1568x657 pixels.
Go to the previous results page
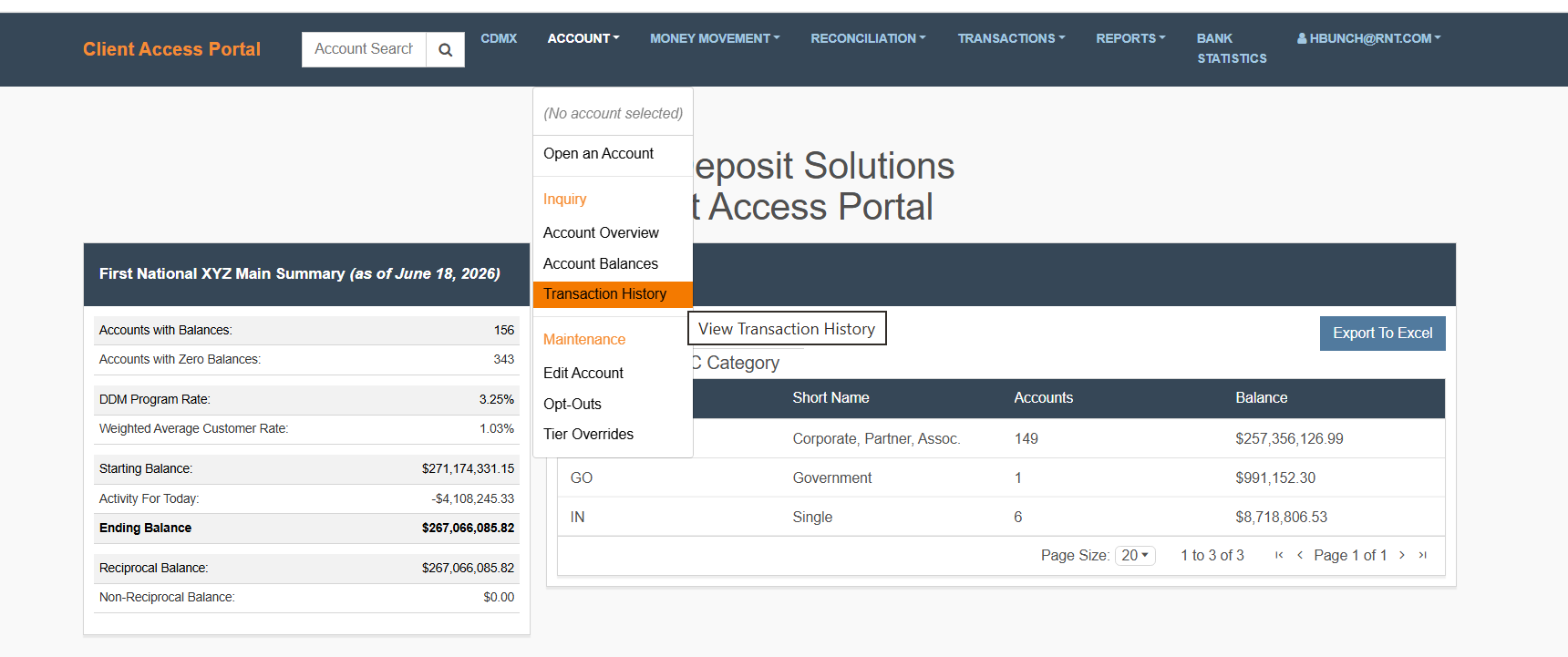click(1300, 555)
